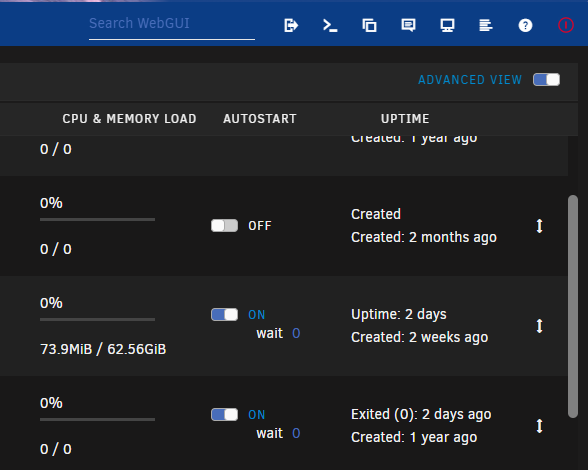Open the Terminal icon

coord(330,26)
